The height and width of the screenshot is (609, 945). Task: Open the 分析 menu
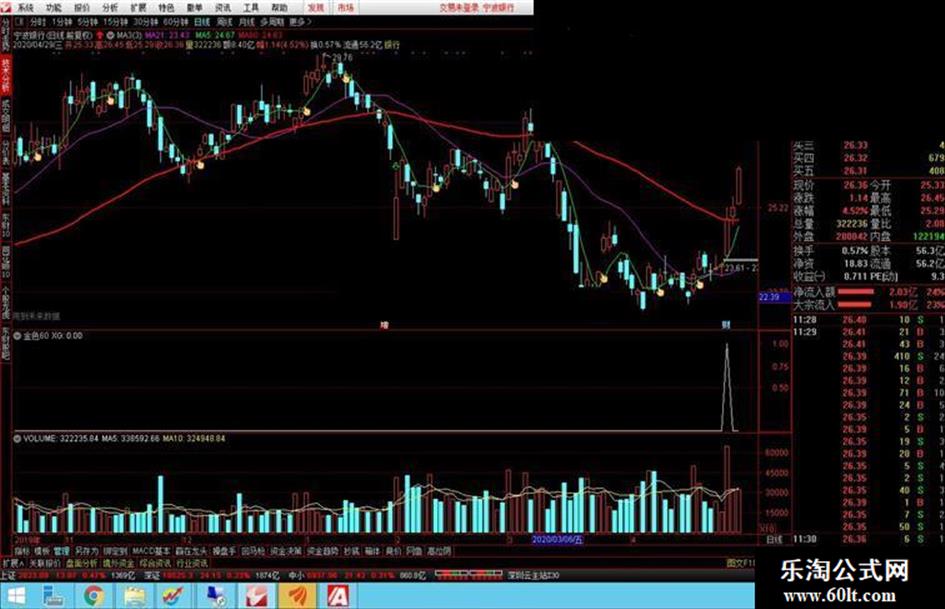pyautogui.click(x=110, y=8)
